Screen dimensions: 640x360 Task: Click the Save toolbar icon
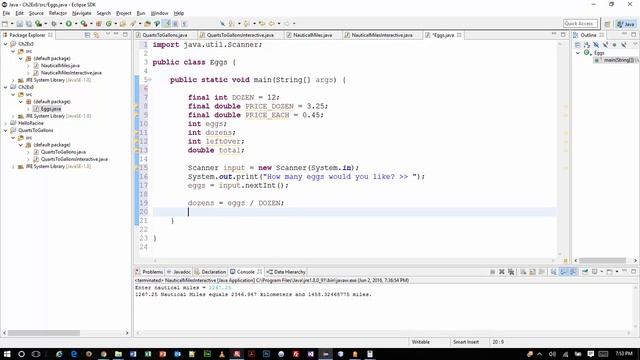click(19, 24)
